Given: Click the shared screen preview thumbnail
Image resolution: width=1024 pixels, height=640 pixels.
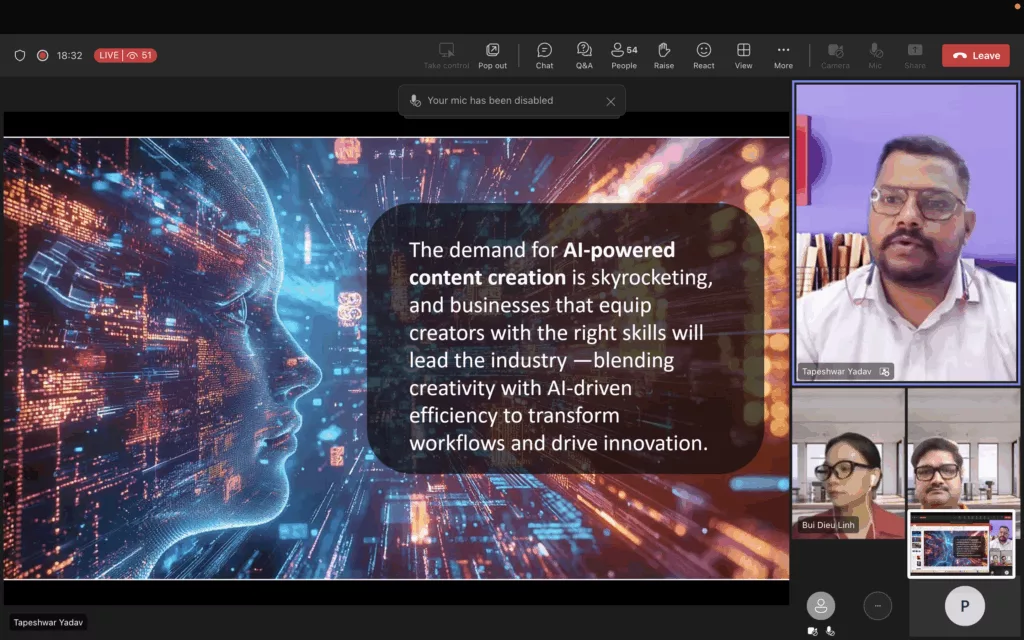Looking at the screenshot, I should (960, 544).
